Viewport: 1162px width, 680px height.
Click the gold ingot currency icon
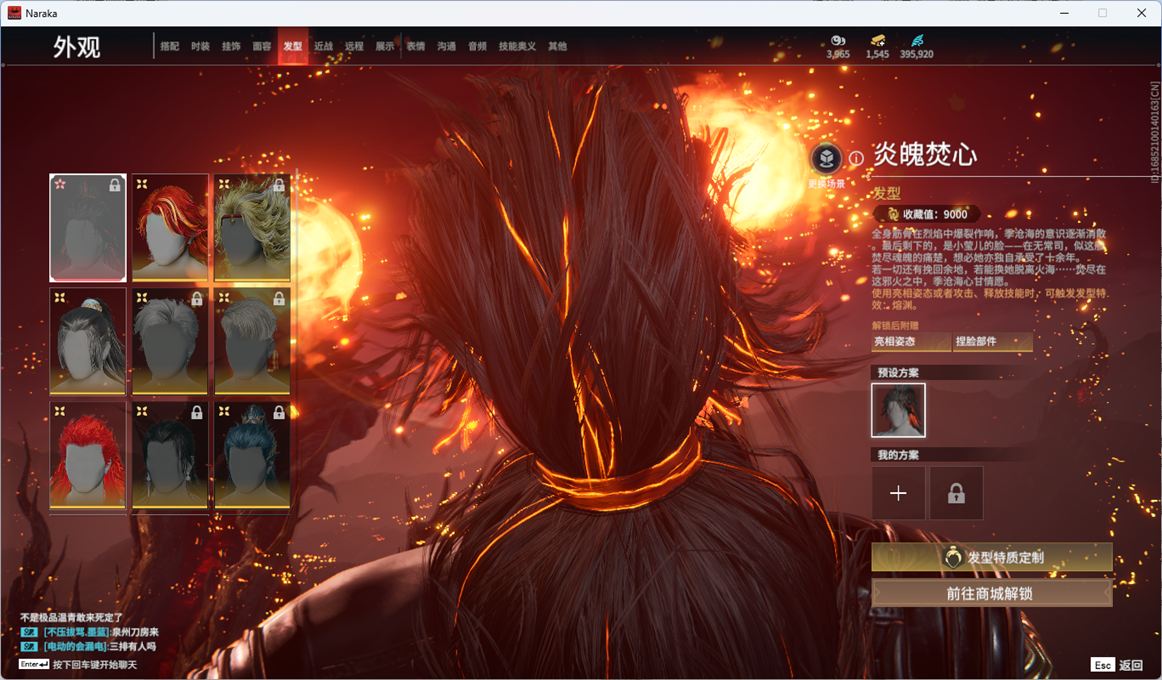click(x=877, y=41)
